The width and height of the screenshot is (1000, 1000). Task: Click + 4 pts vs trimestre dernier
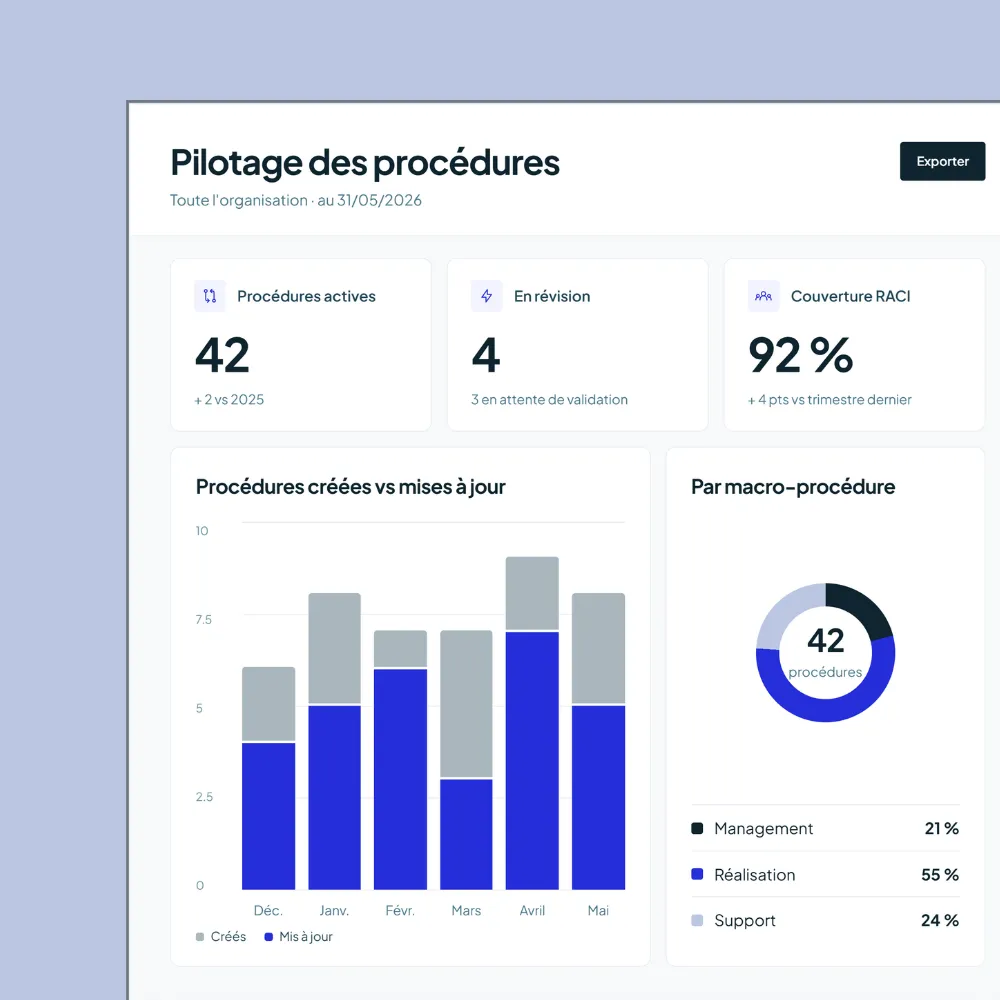[829, 399]
